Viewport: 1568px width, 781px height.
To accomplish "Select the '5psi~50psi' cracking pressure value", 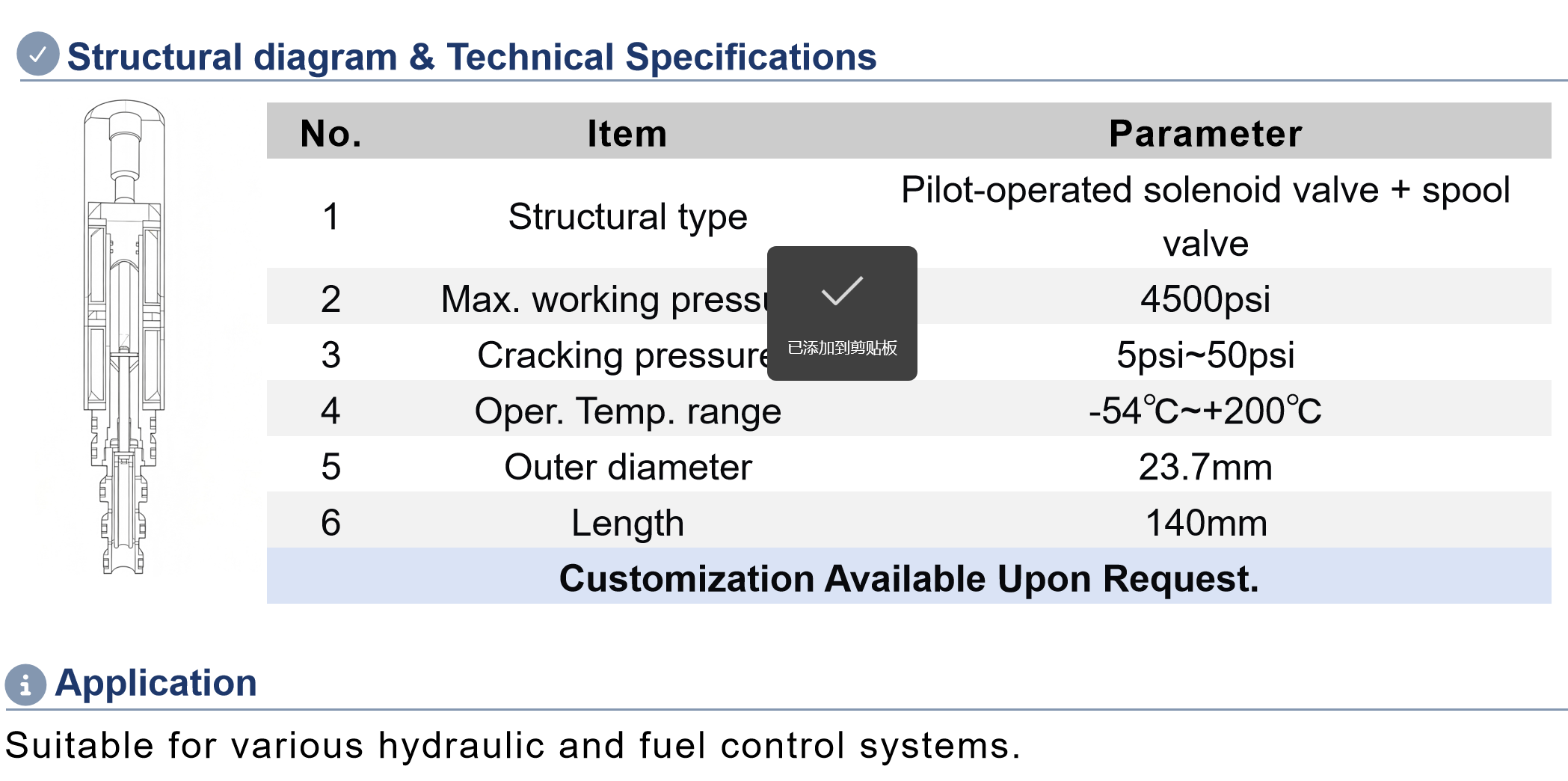I will tap(1205, 355).
